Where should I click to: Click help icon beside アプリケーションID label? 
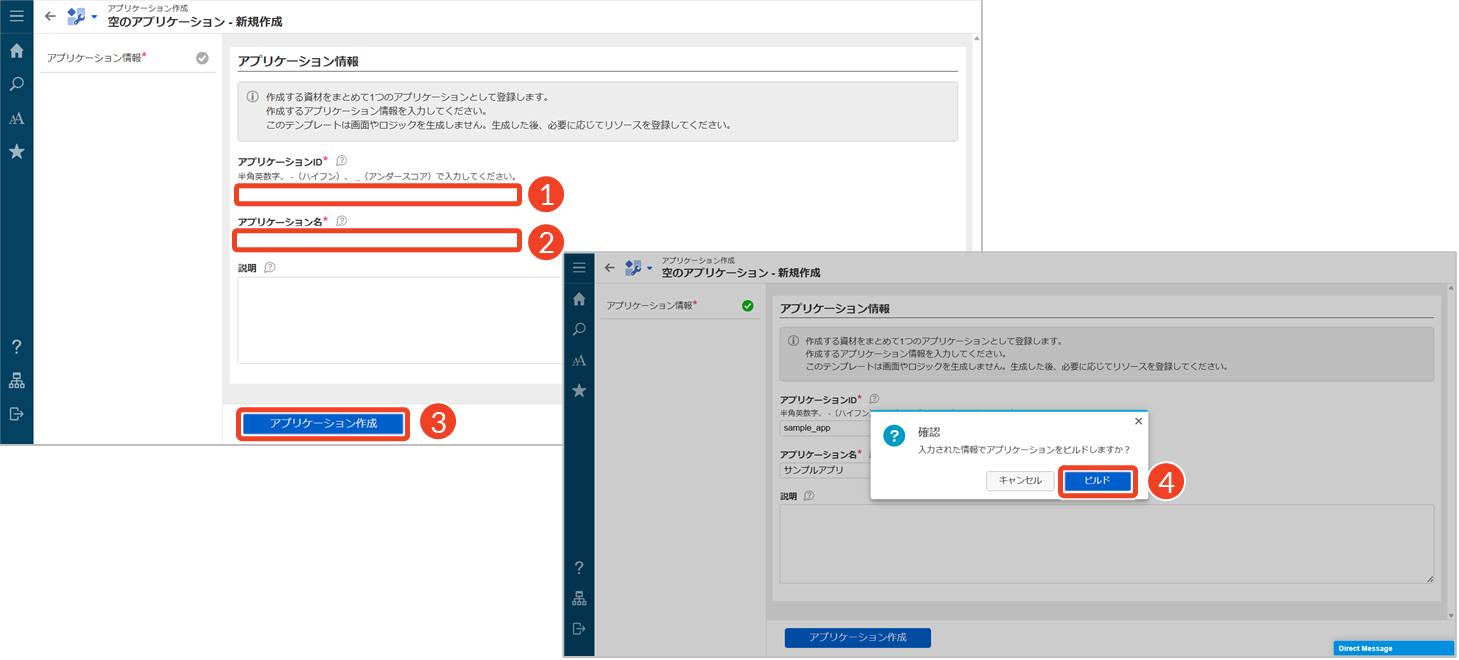(342, 160)
